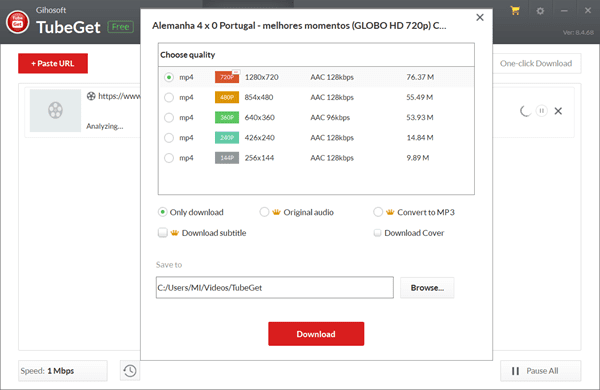Click the 76.37 M file size
Screen dimensions: 600x390
420,77
